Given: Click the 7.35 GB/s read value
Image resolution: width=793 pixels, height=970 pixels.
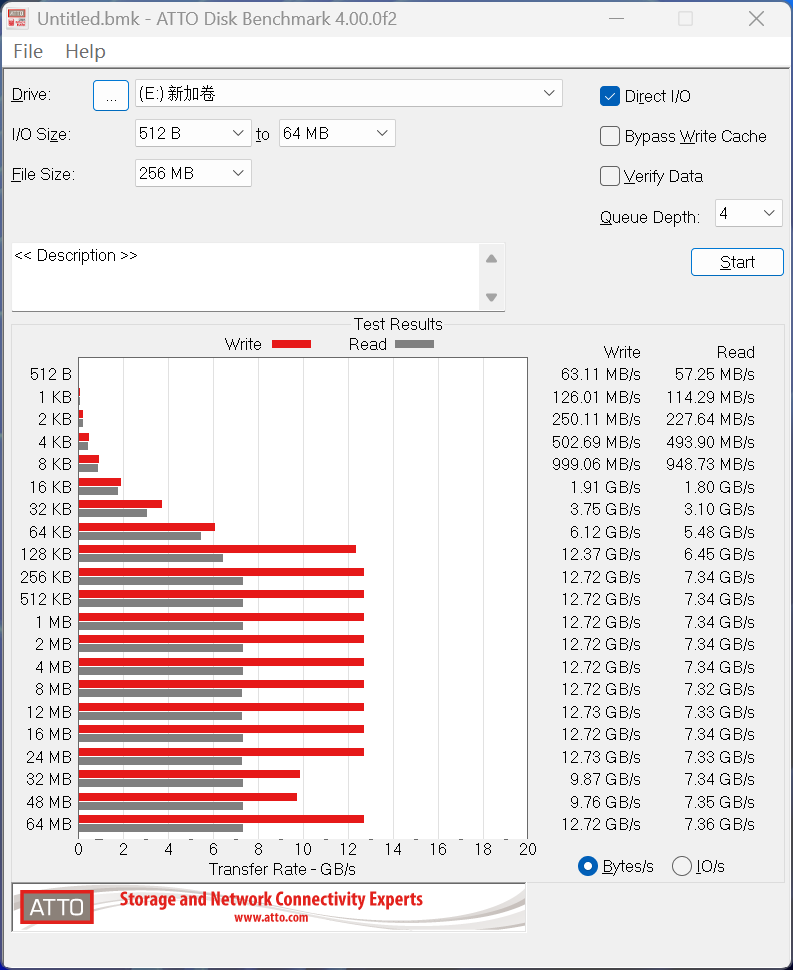Looking at the screenshot, I should click(x=719, y=802).
